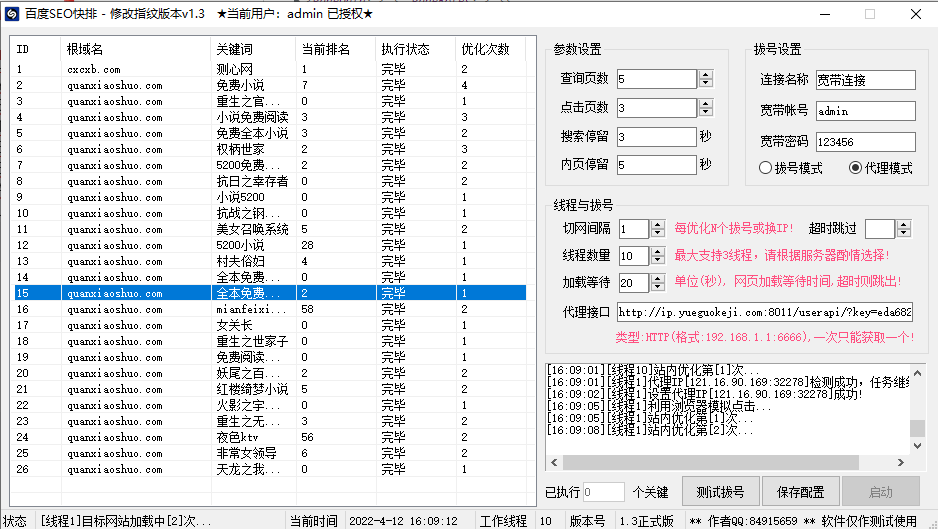Image resolution: width=938 pixels, height=529 pixels.
Task: Increase 加载等待 value with up arrow
Action: coord(658,278)
